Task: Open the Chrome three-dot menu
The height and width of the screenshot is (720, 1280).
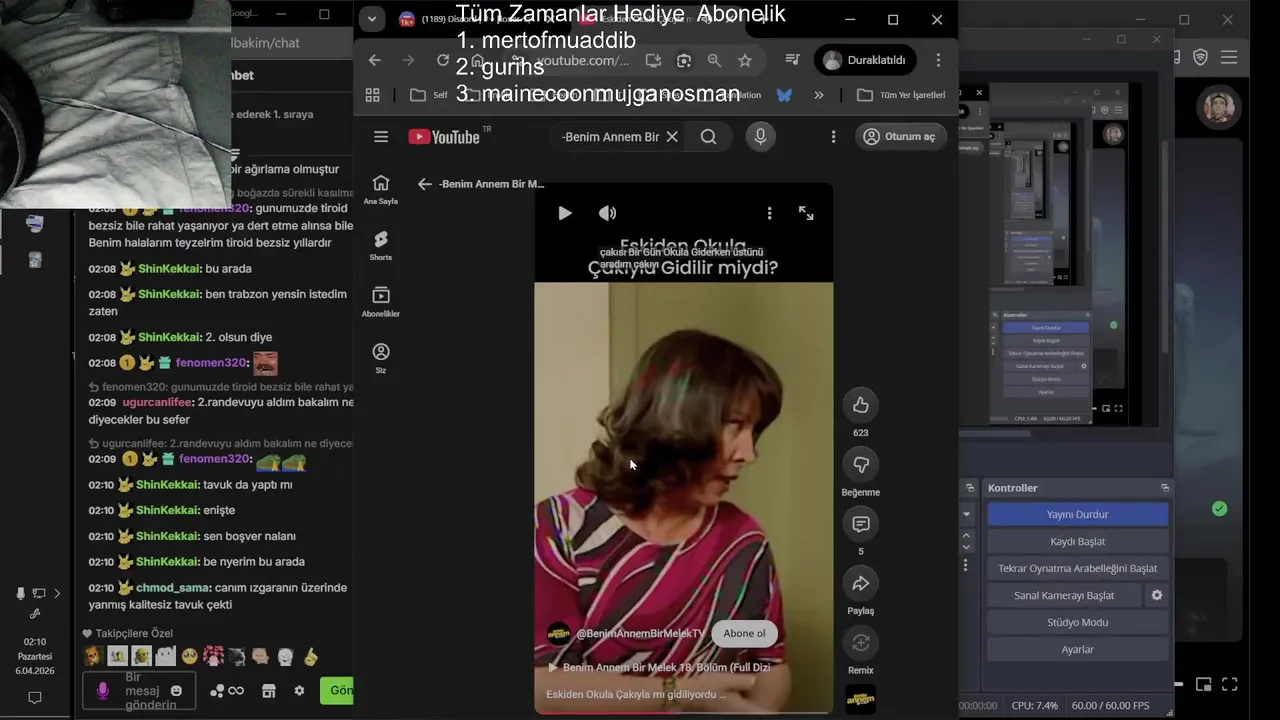Action: [x=938, y=60]
